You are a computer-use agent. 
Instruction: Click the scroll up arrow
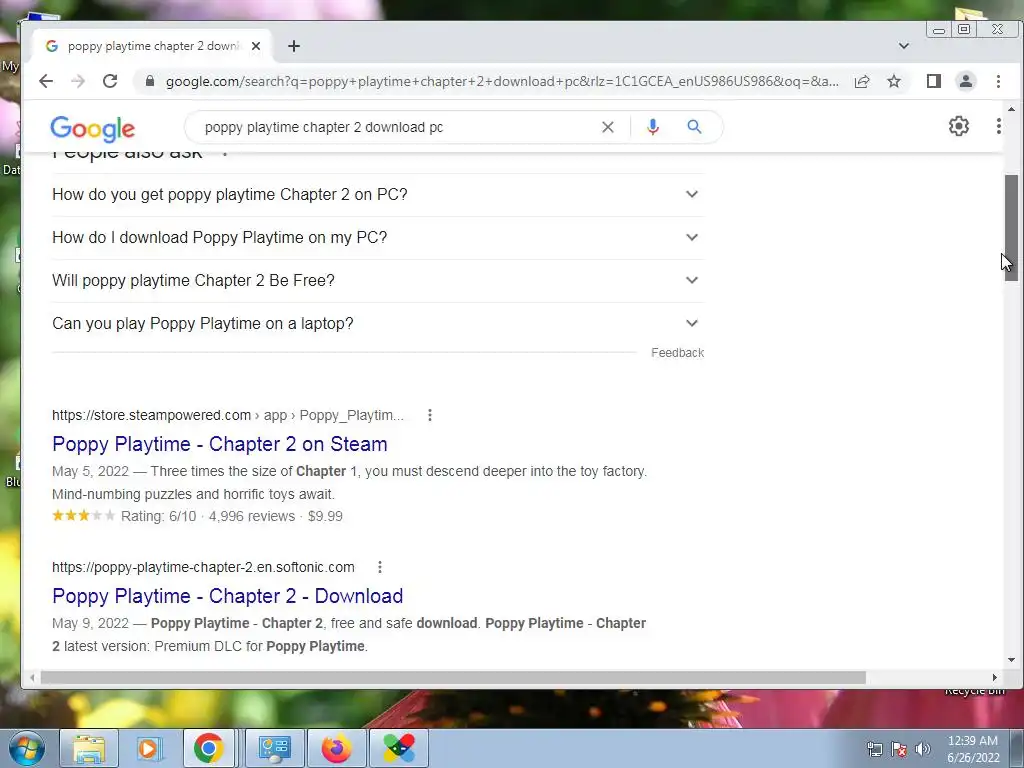(x=1012, y=109)
